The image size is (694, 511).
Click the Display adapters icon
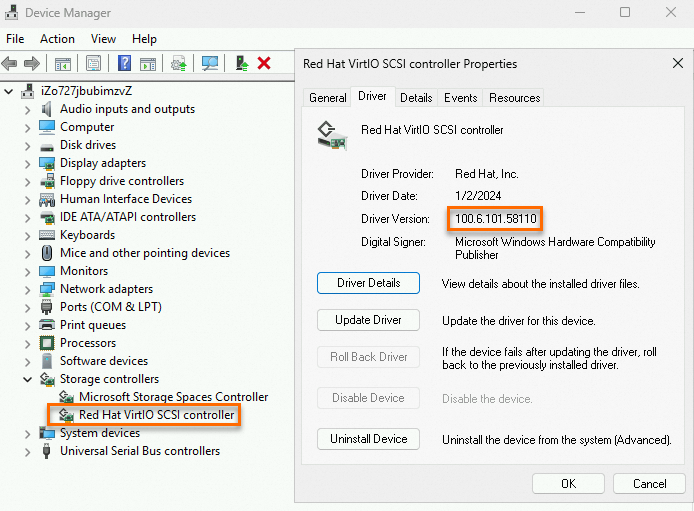pyautogui.click(x=46, y=163)
